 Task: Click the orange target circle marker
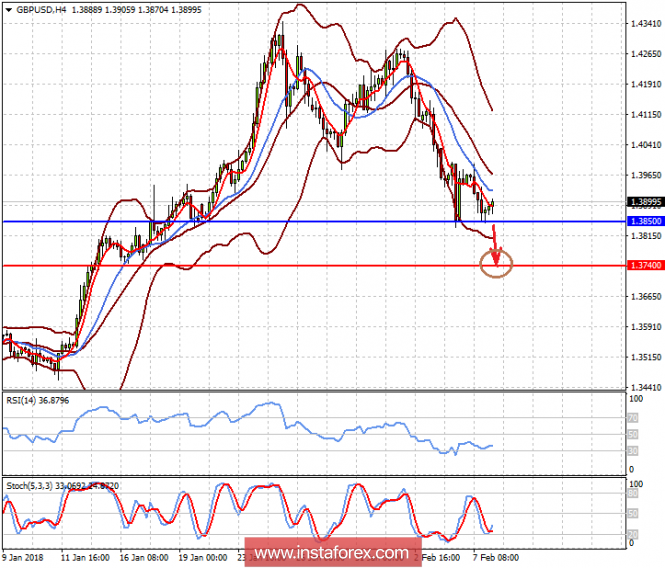click(496, 264)
